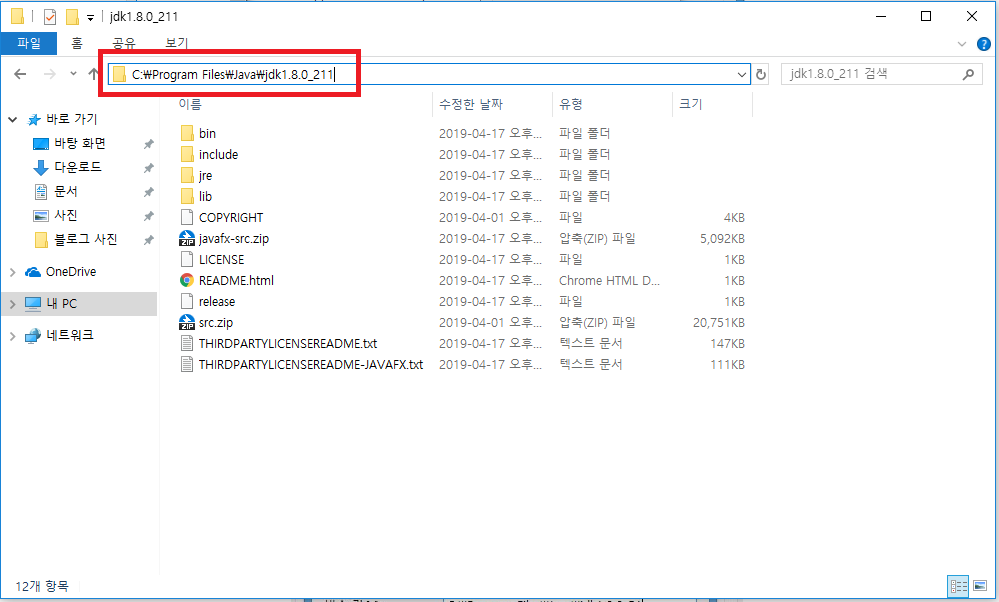Click the COPYRIGHT file icon
The height and width of the screenshot is (602, 999).
tap(187, 217)
